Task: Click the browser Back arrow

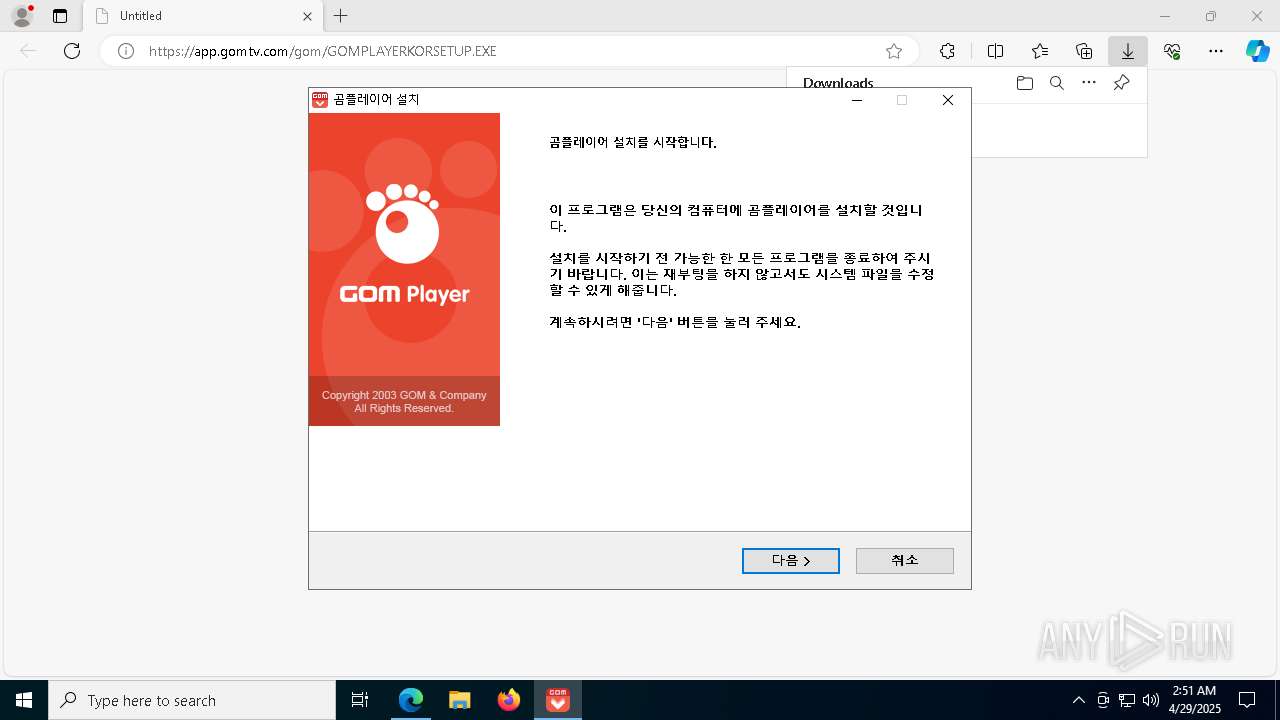Action: (x=28, y=51)
